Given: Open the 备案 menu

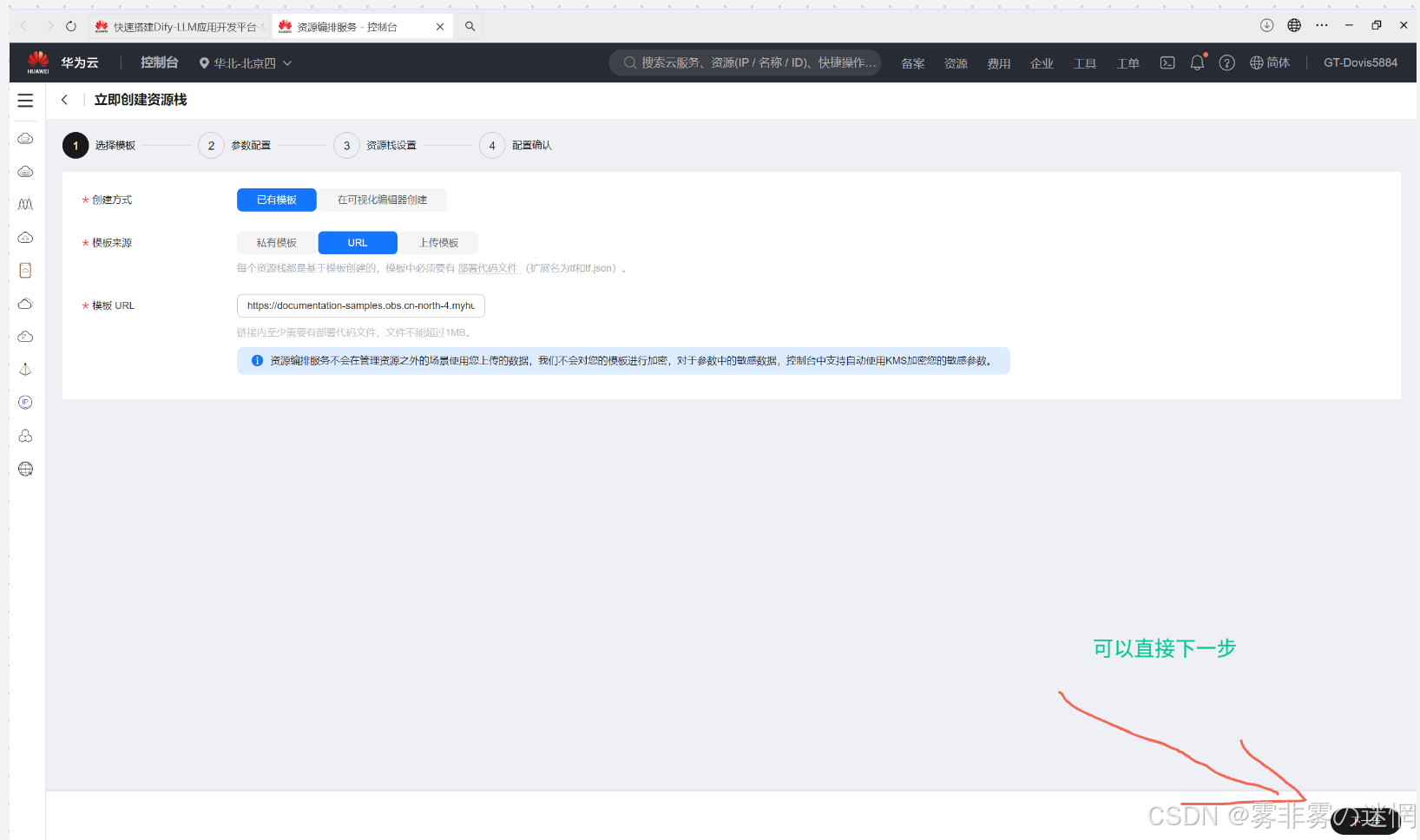Looking at the screenshot, I should (x=913, y=63).
